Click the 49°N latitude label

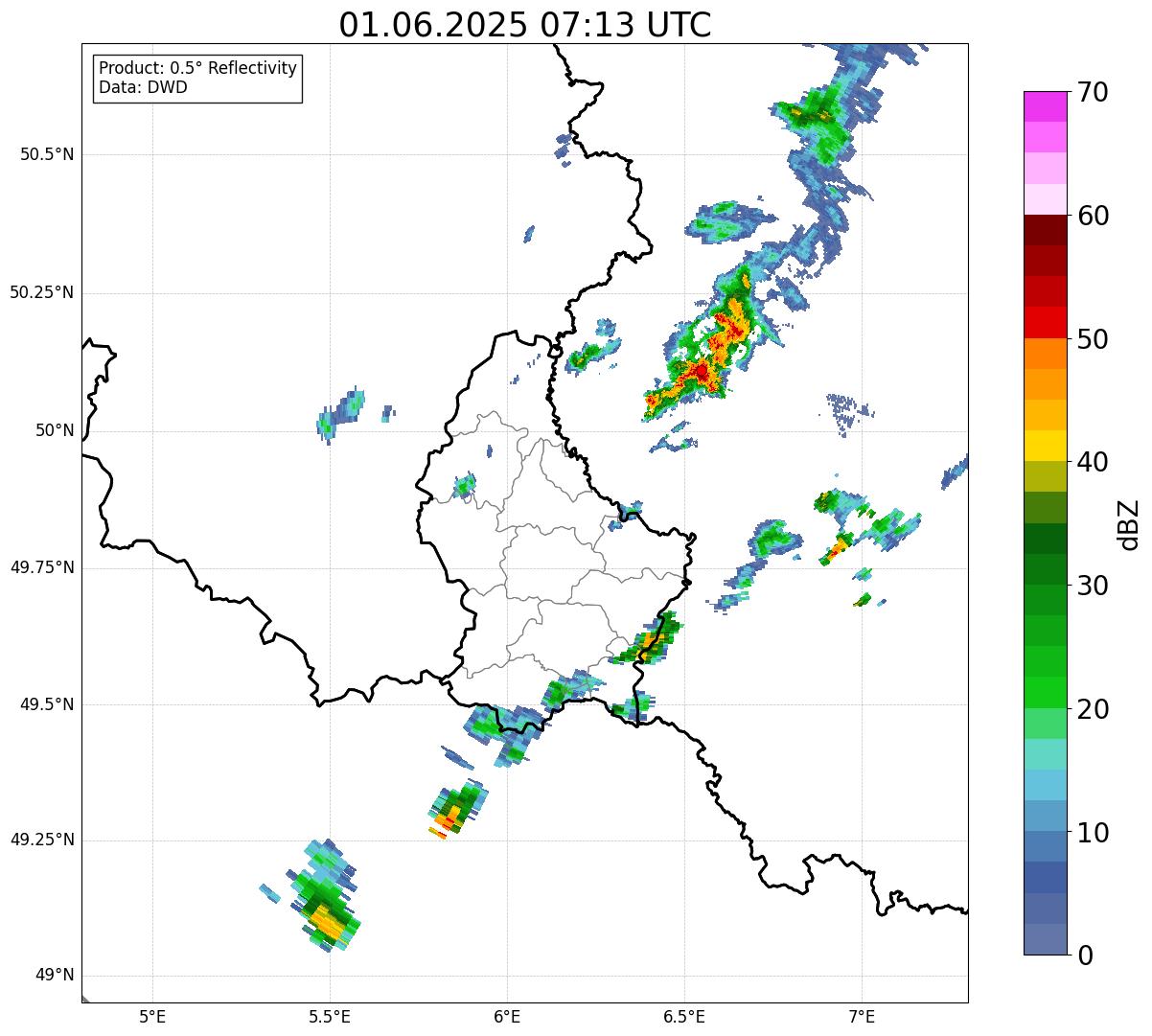pos(54,976)
